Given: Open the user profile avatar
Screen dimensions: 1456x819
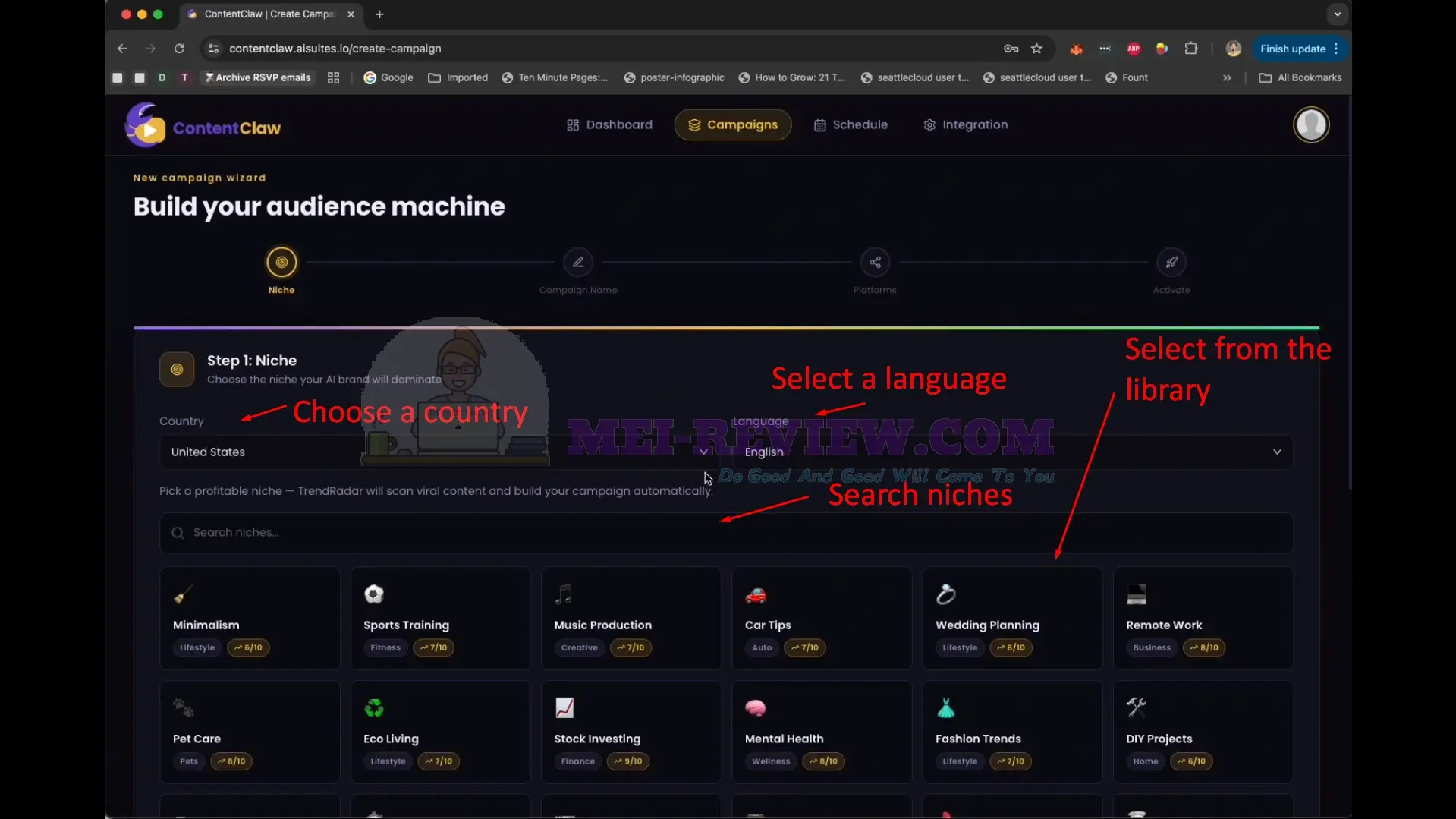Looking at the screenshot, I should (1310, 125).
